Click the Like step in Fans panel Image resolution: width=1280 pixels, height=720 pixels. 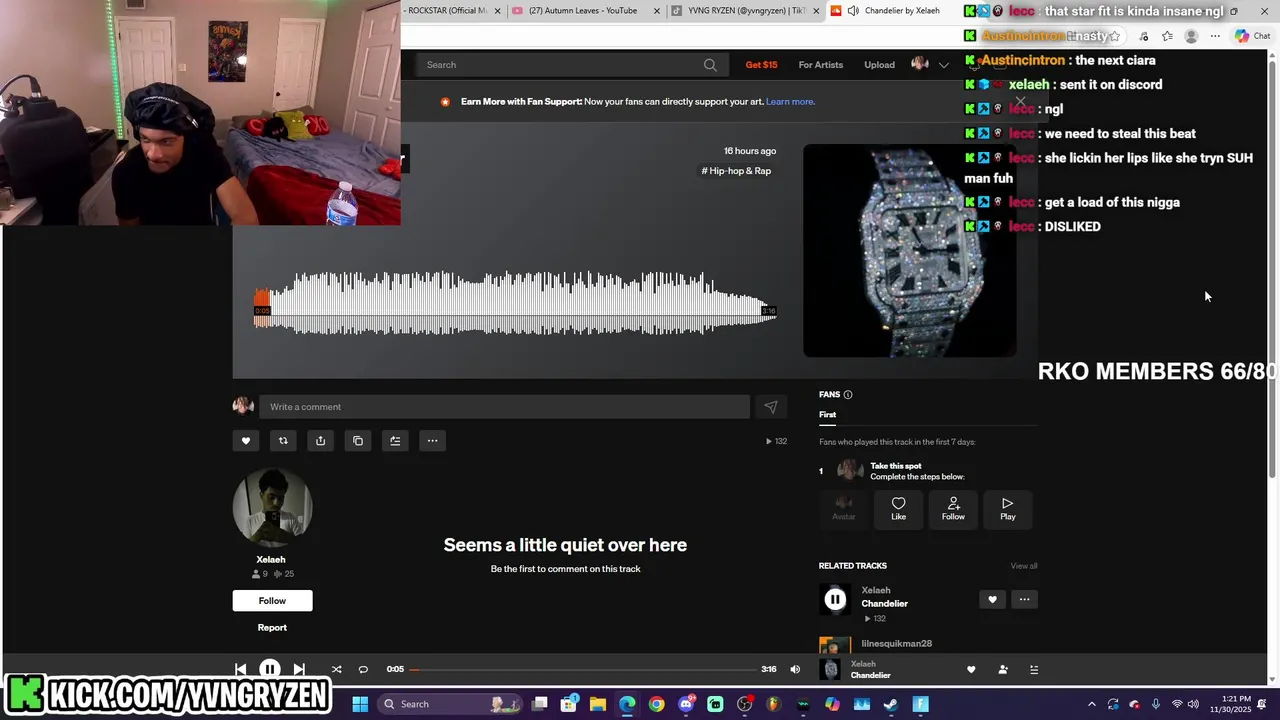[898, 509]
